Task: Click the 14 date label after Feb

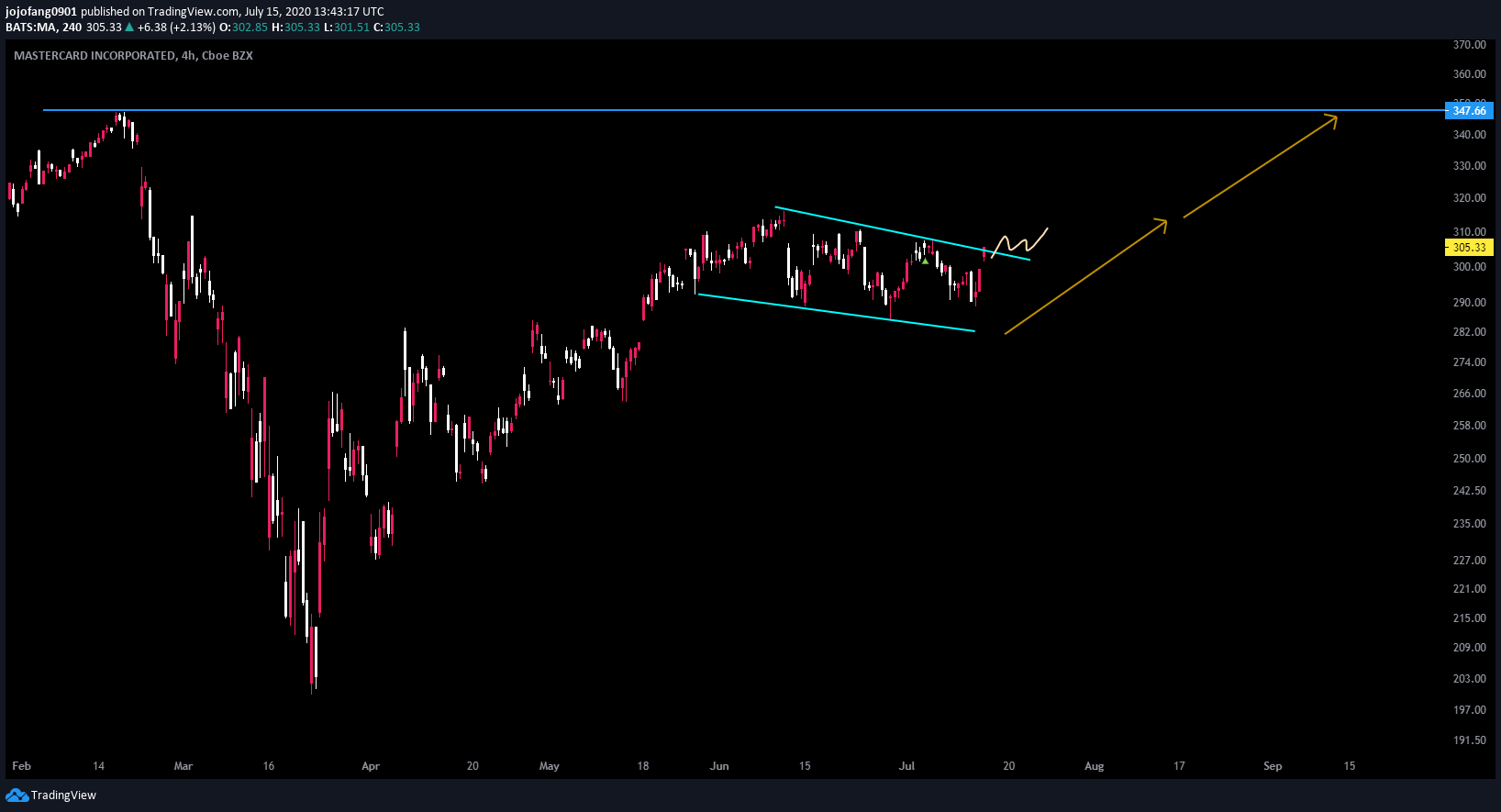Action: 98,765
